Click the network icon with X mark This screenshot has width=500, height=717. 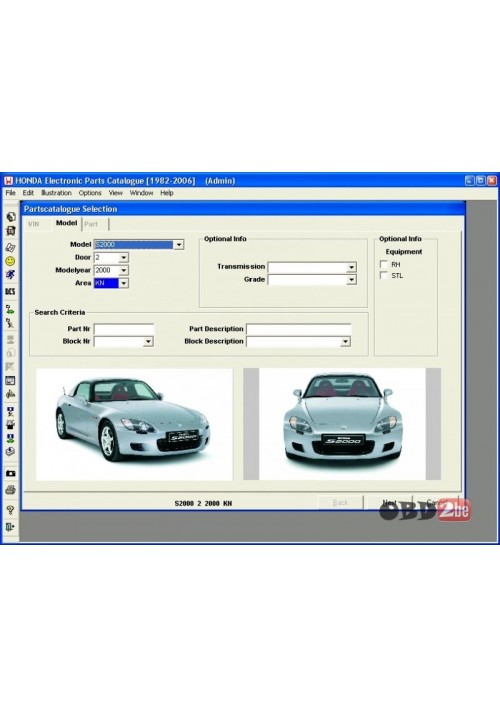(x=11, y=323)
